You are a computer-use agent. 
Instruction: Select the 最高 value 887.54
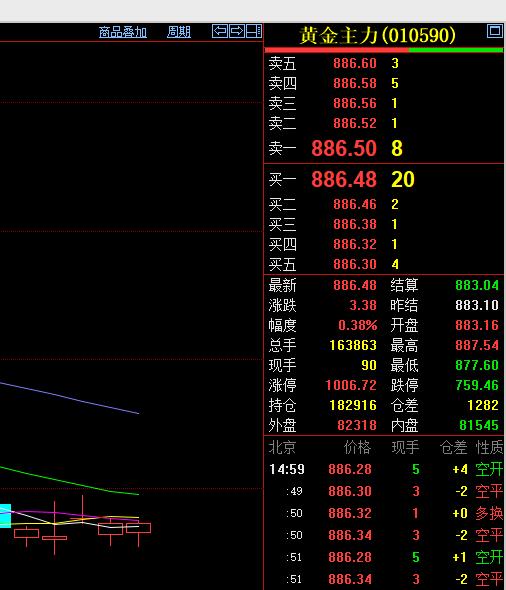[x=477, y=345]
